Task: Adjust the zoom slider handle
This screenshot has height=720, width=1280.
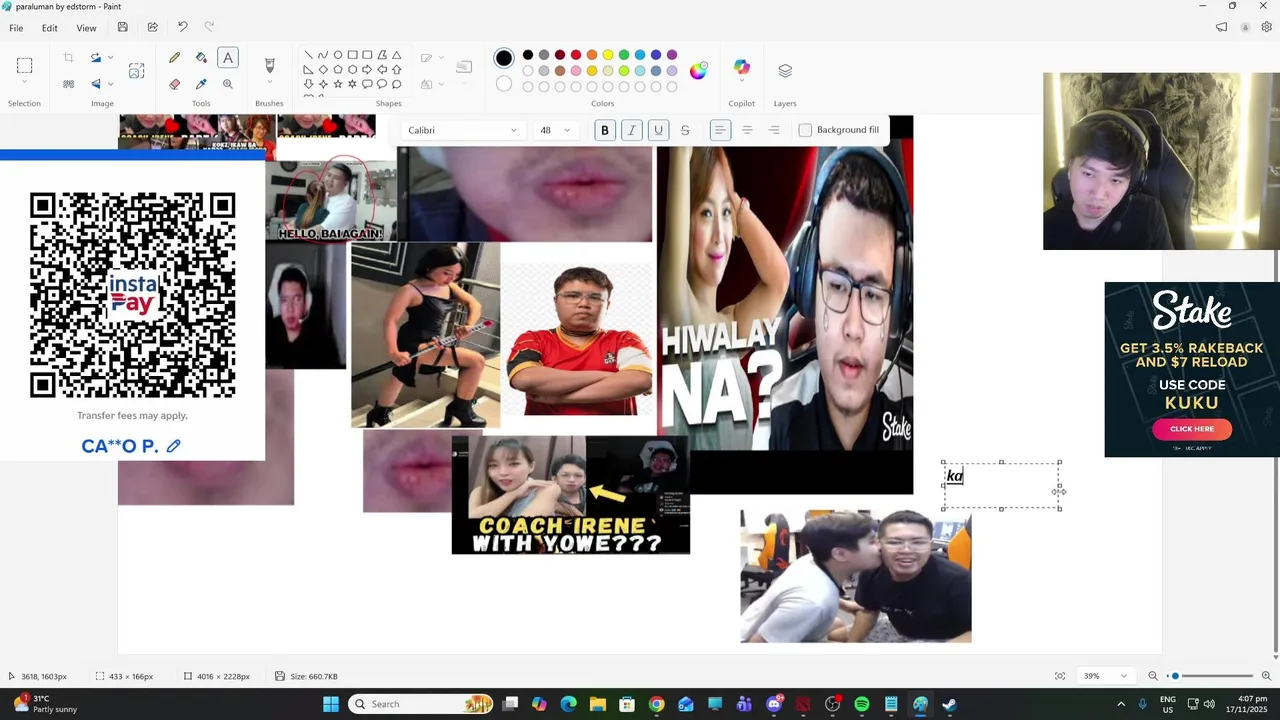Action: (1175, 676)
